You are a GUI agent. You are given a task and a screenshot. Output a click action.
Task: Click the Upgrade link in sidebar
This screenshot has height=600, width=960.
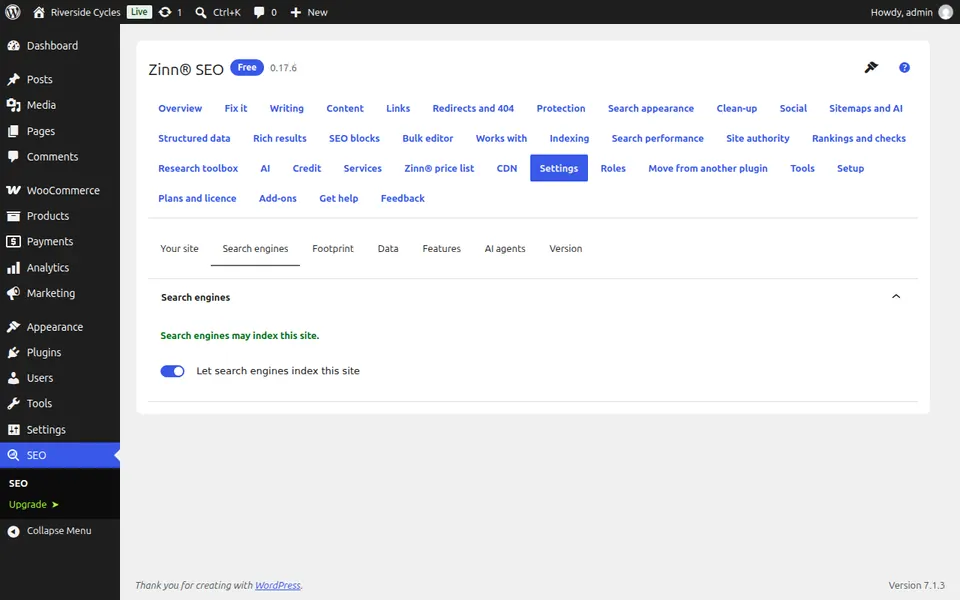34,504
